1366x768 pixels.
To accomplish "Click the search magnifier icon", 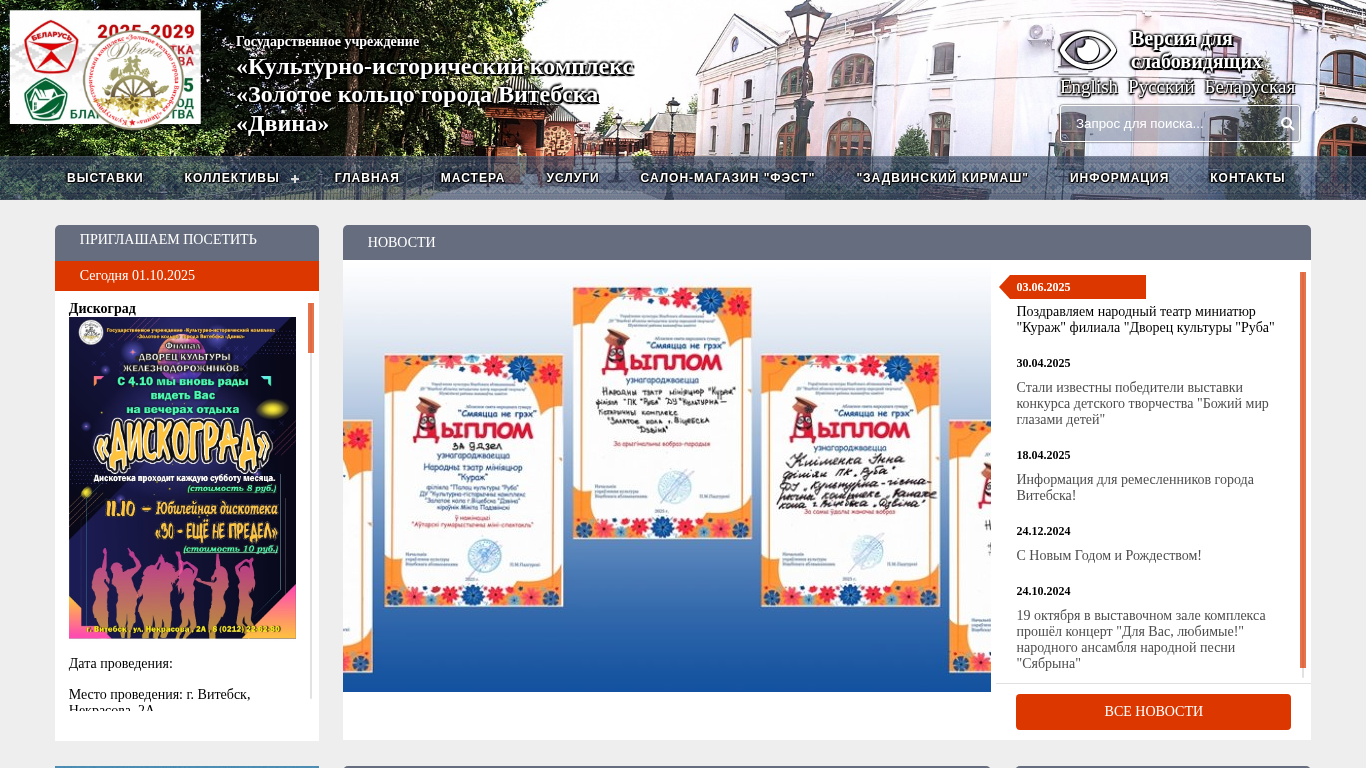I will [x=1287, y=124].
